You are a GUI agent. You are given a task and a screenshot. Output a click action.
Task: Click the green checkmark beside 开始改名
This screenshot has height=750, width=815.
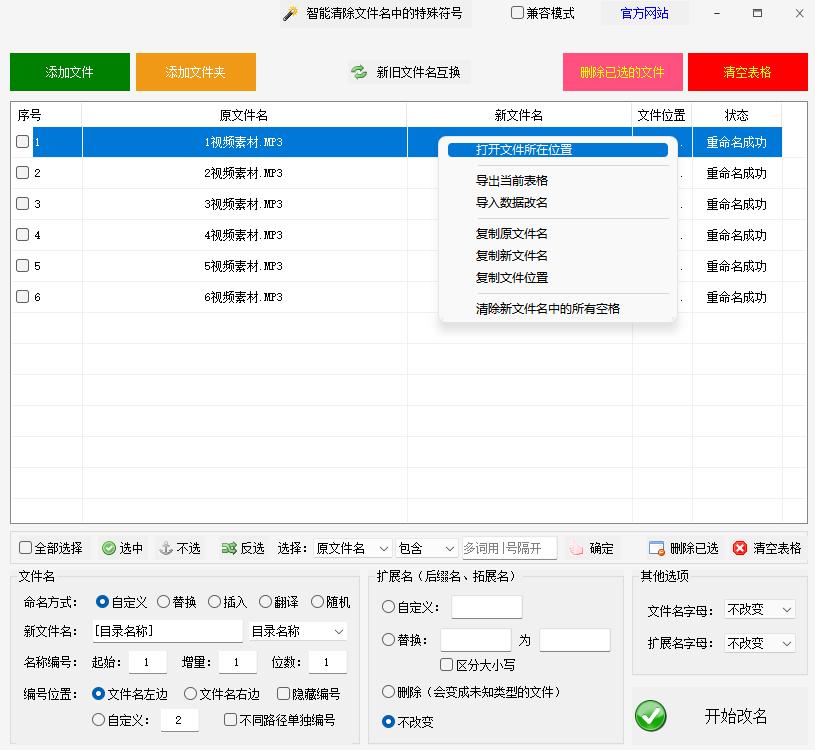[x=651, y=716]
